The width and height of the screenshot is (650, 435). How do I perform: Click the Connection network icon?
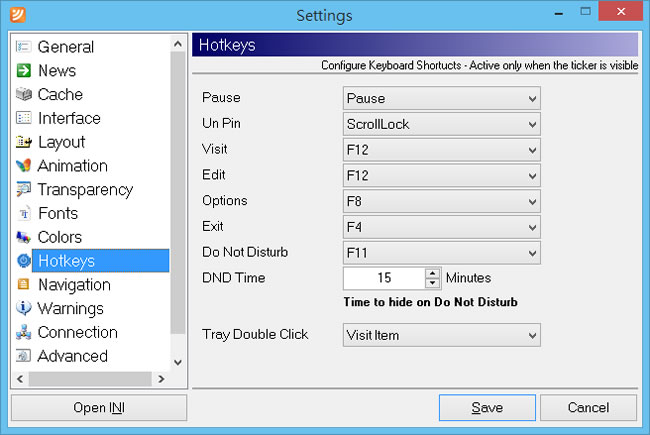pos(24,332)
